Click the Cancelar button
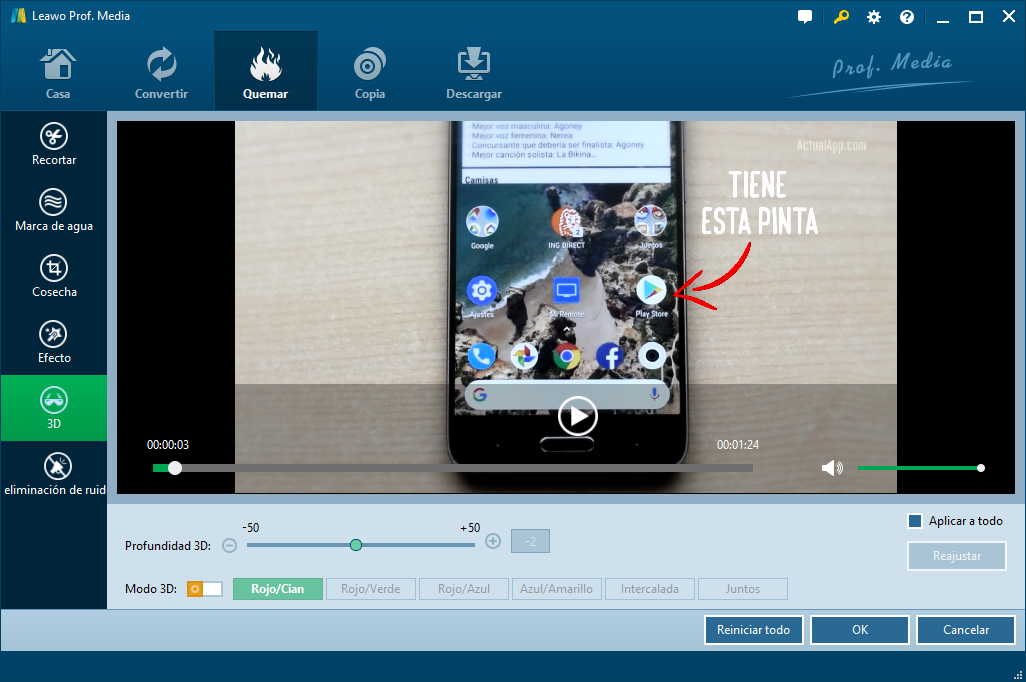Viewport: 1026px width, 682px height. [x=966, y=630]
